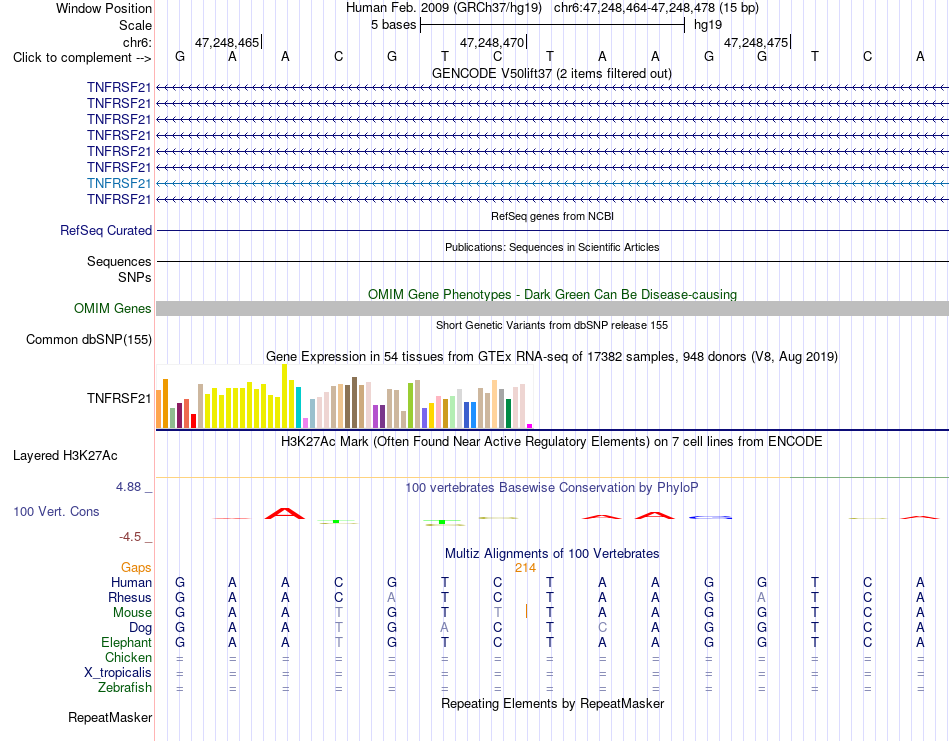Image resolution: width=950 pixels, height=741 pixels.
Task: Click the short bright red GTEx bar
Action: (193, 421)
